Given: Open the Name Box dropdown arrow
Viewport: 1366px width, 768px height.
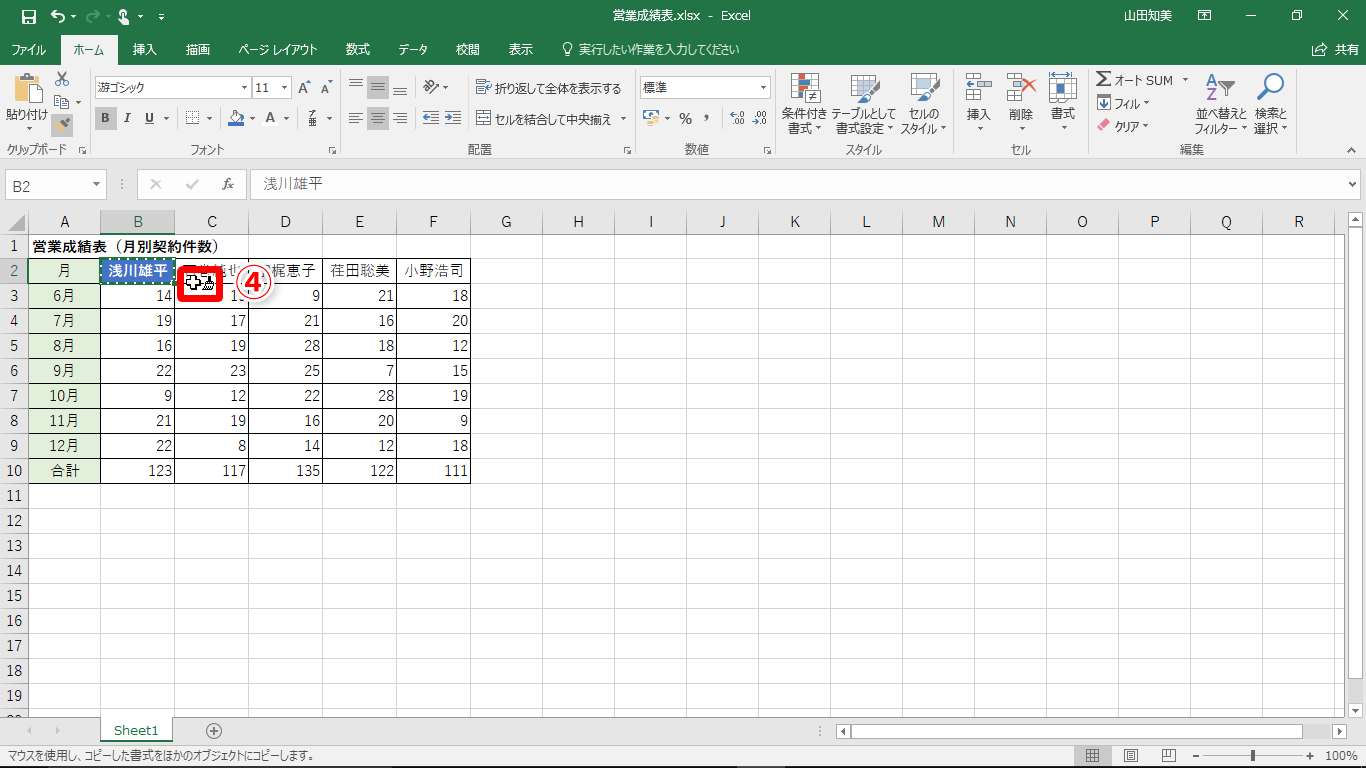Looking at the screenshot, I should coord(97,184).
